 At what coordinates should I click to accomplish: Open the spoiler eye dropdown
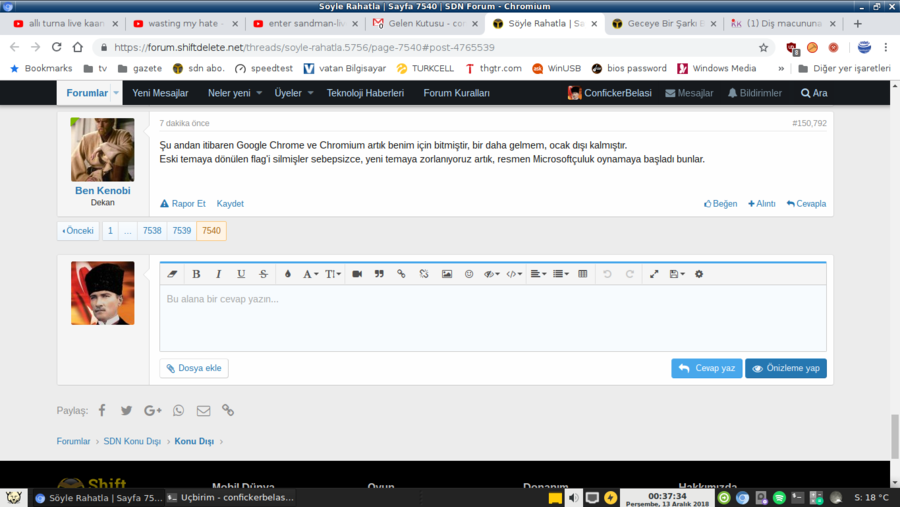tap(491, 274)
